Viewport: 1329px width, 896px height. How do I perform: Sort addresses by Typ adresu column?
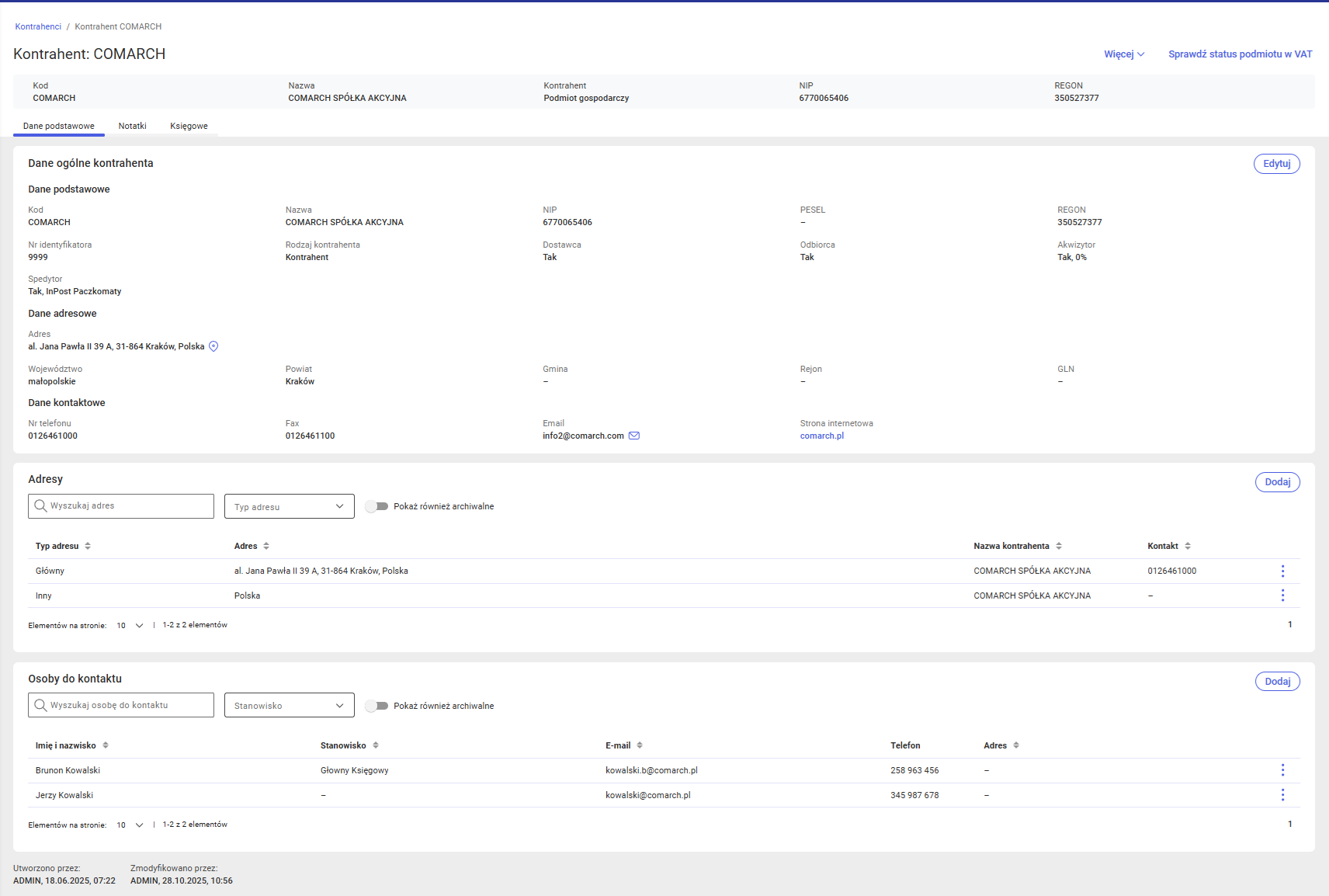coord(88,546)
